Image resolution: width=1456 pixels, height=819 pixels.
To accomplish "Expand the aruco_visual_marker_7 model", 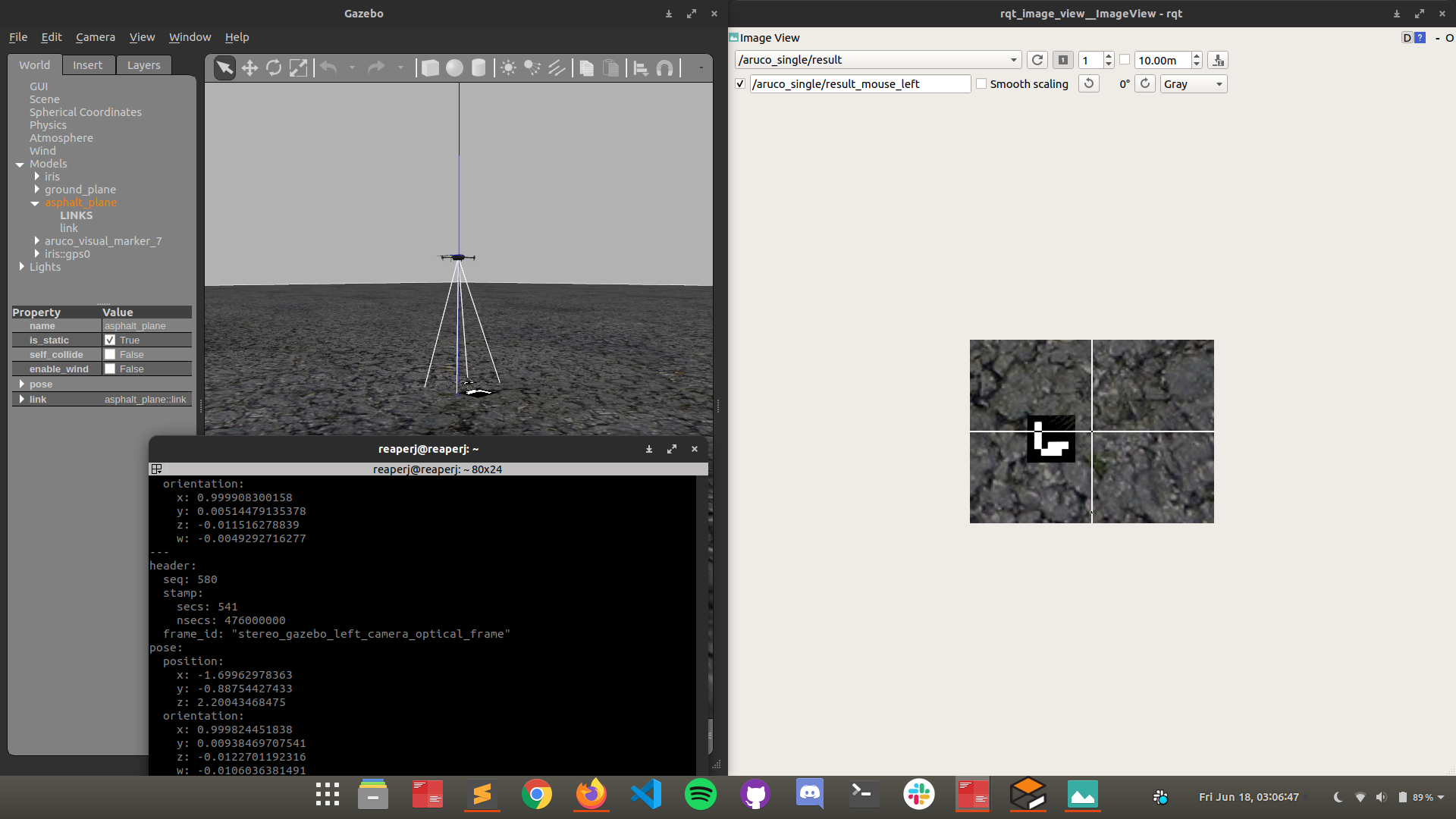I will [x=36, y=241].
